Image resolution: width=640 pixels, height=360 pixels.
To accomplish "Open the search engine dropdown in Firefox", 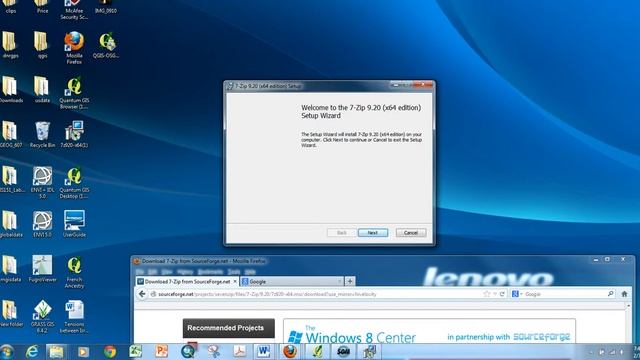I will click(x=517, y=294).
